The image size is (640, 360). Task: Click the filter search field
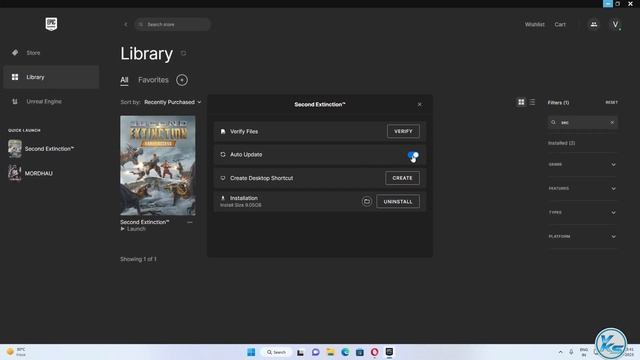582,122
